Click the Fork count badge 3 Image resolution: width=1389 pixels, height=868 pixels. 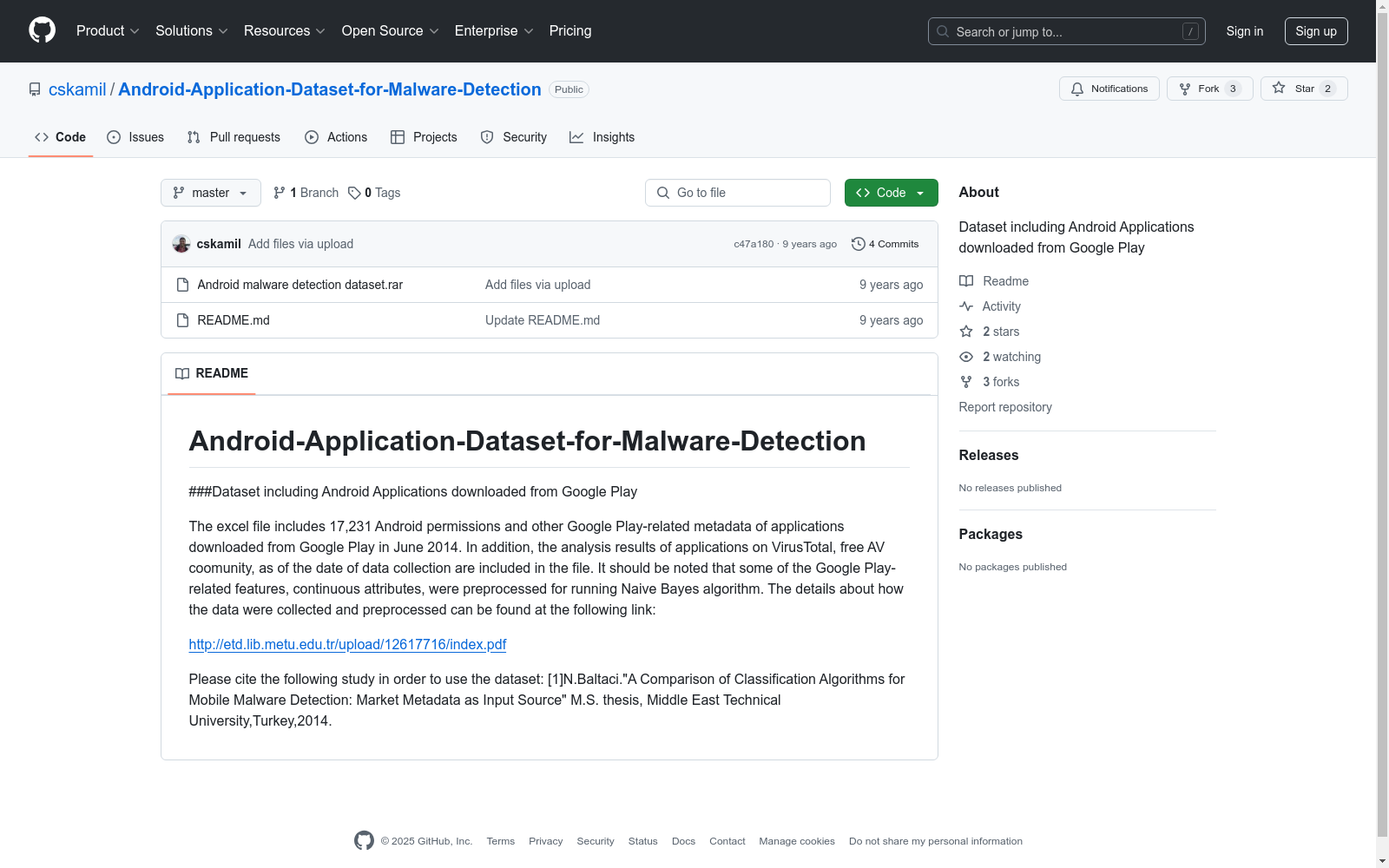click(1233, 89)
